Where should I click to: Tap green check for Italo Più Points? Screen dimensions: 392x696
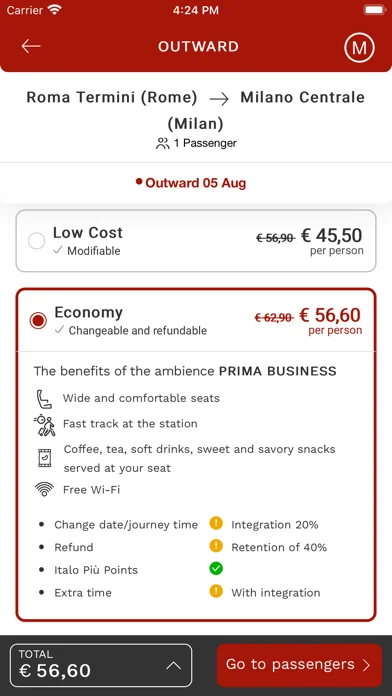216,569
